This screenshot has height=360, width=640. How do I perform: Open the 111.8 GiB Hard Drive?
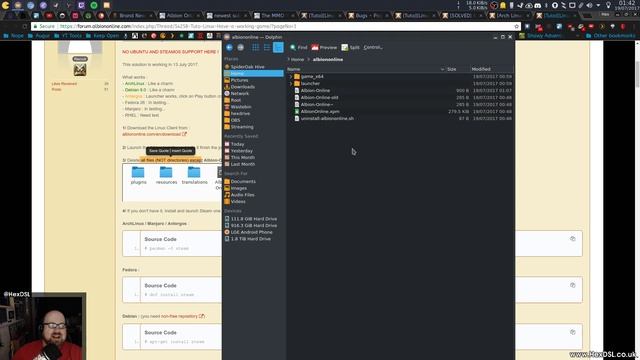pyautogui.click(x=253, y=219)
